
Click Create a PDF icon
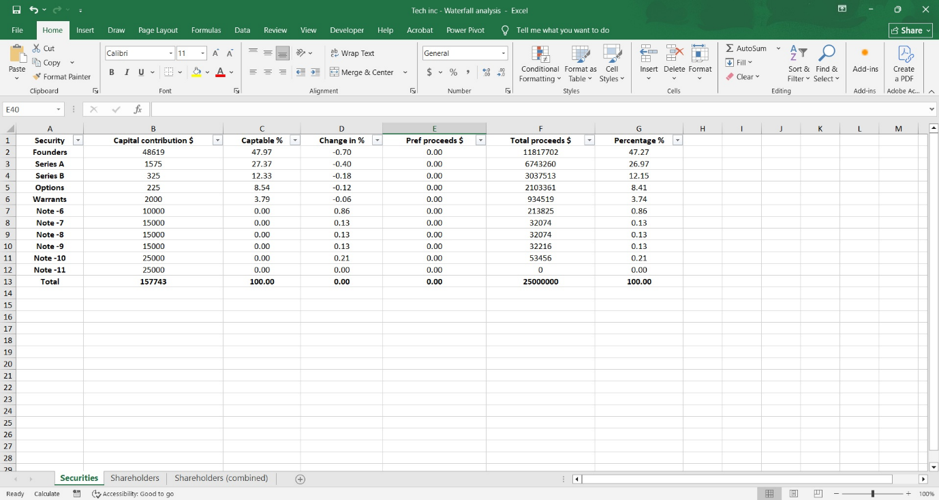[904, 54]
